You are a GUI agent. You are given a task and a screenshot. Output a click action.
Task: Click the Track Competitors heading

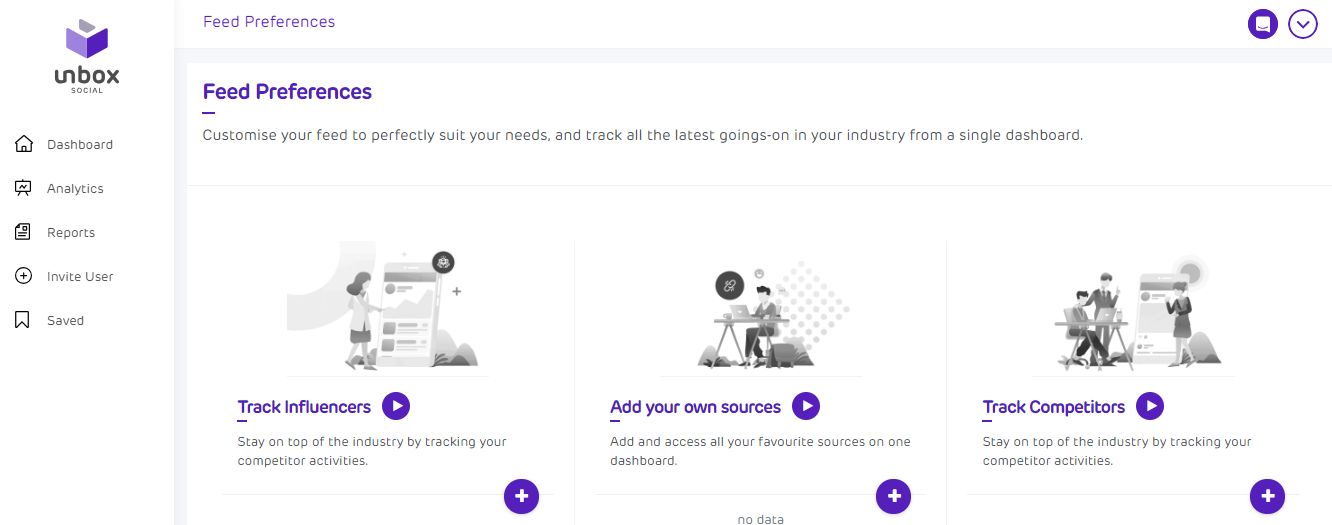[x=1053, y=407]
